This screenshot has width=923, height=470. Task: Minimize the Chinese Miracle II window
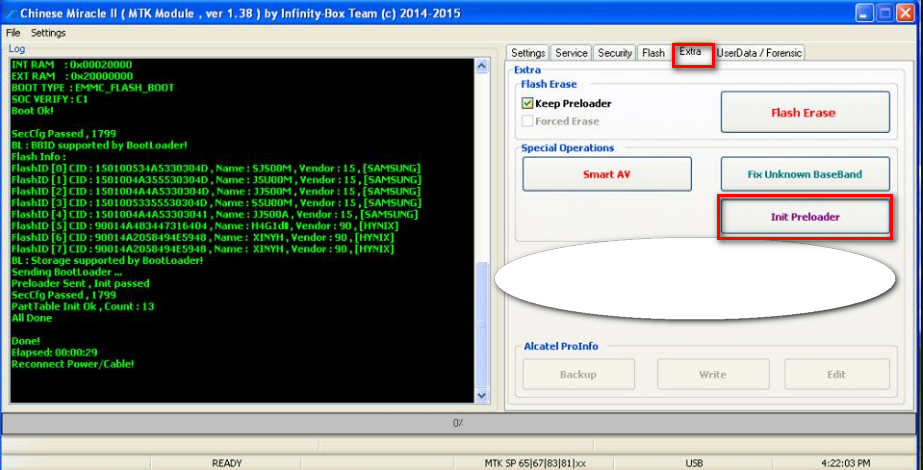click(864, 13)
